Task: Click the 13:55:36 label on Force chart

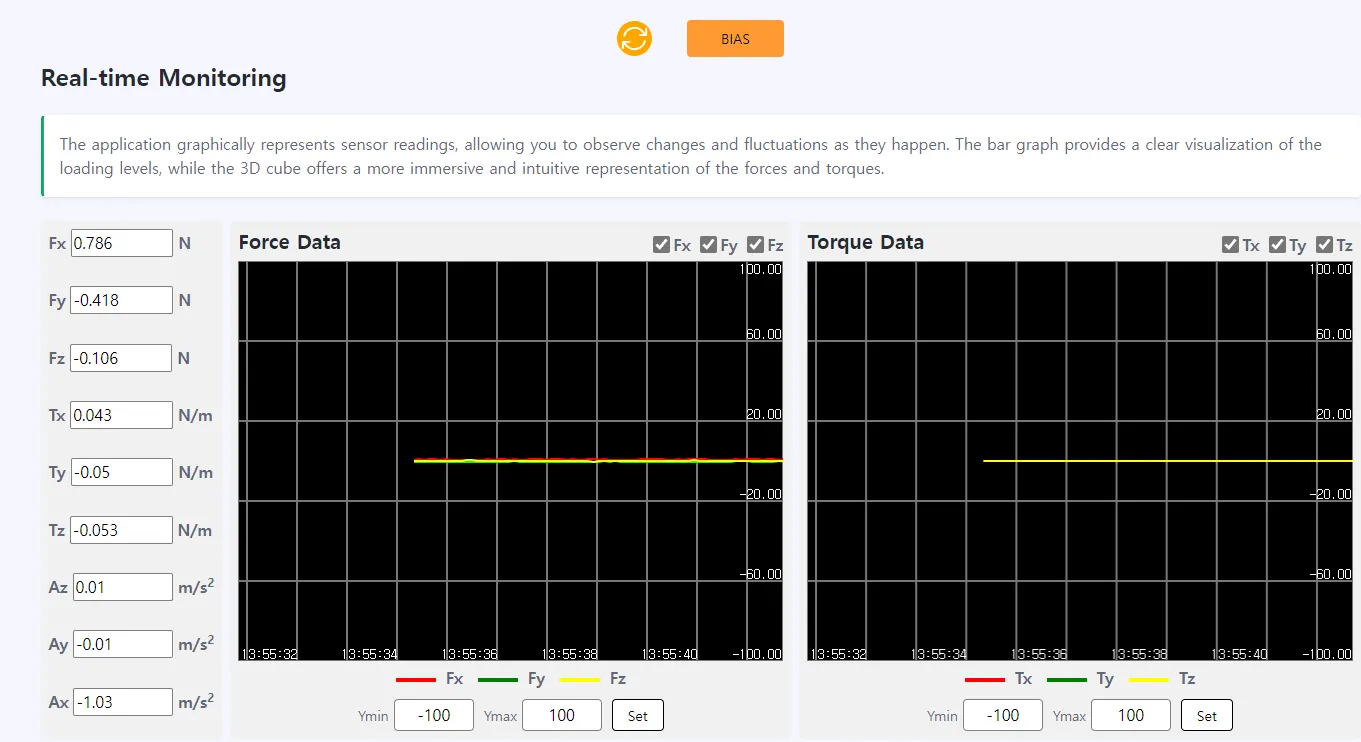Action: (470, 654)
